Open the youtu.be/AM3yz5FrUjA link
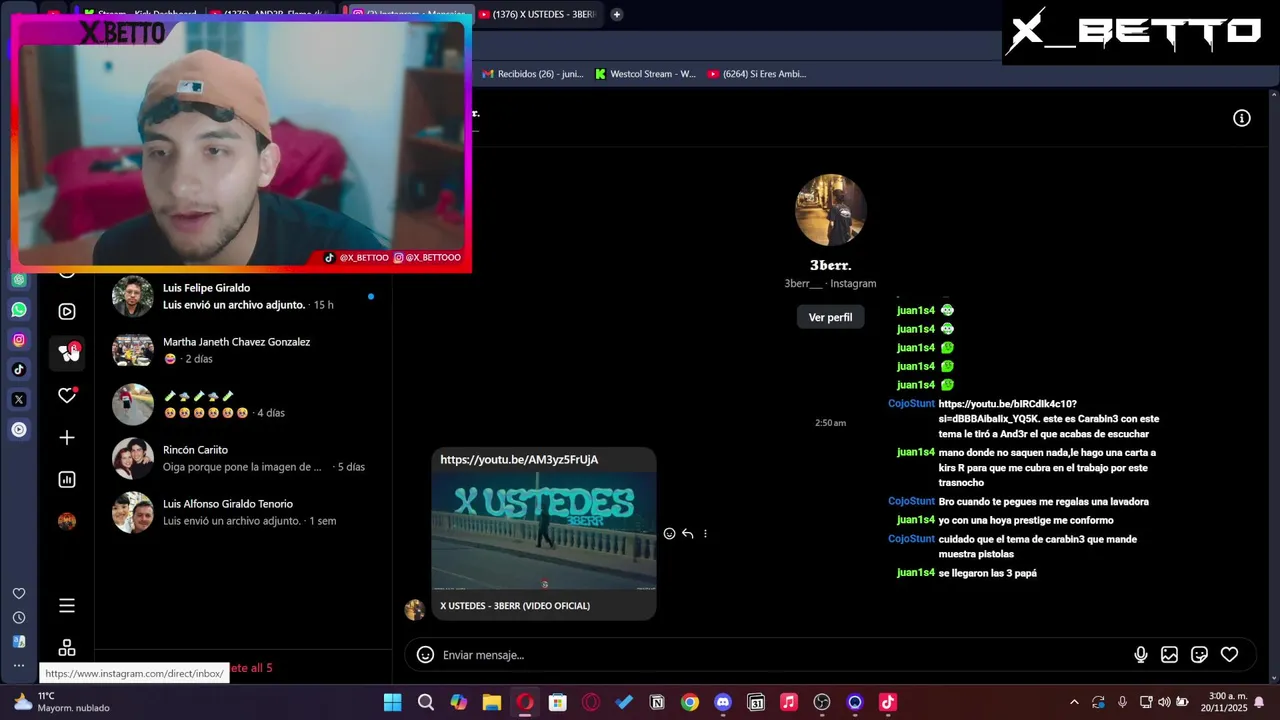This screenshot has height=720, width=1280. pyautogui.click(x=519, y=460)
